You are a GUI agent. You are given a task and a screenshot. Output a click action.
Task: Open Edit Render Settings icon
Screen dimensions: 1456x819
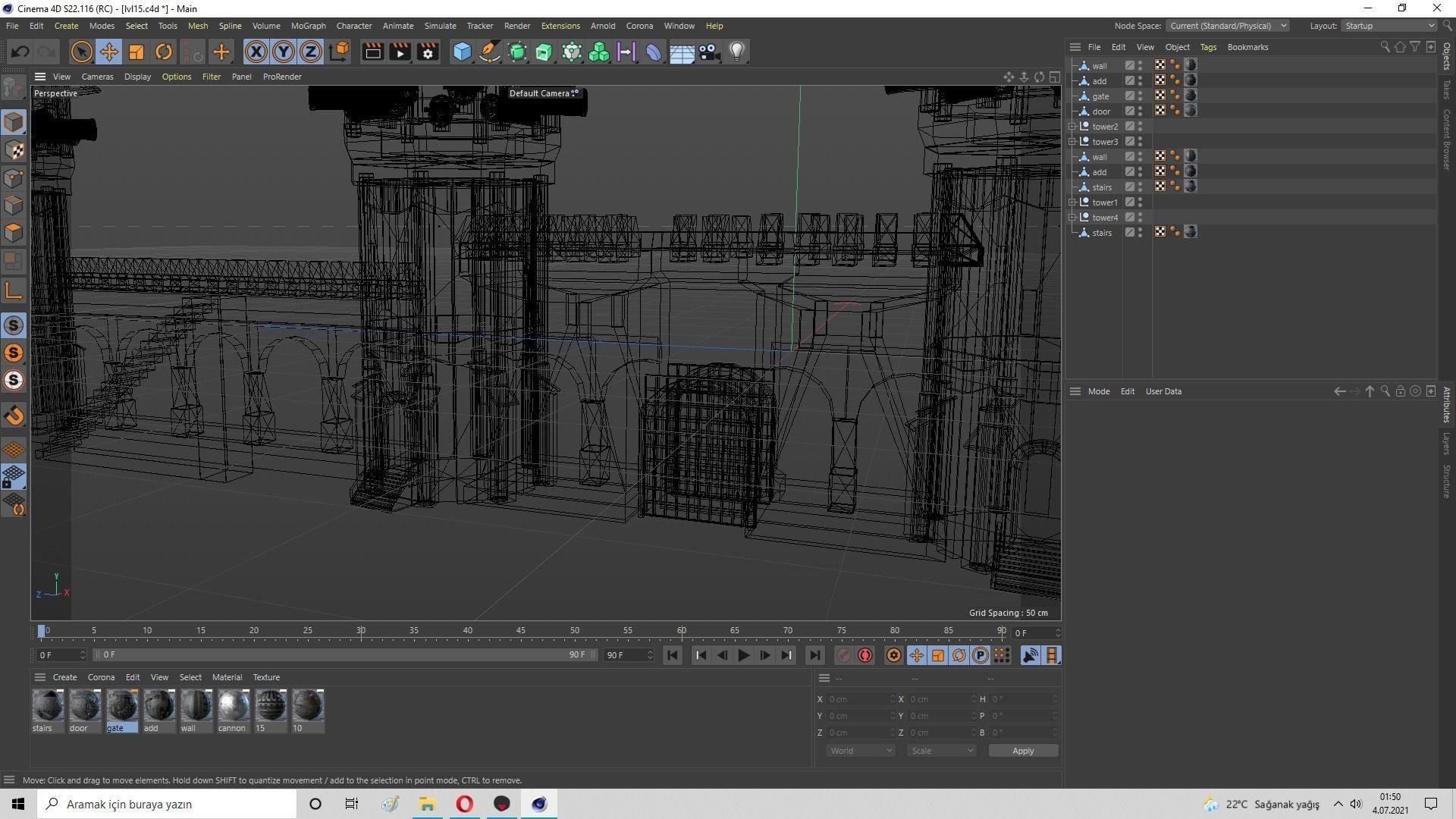coord(428,52)
